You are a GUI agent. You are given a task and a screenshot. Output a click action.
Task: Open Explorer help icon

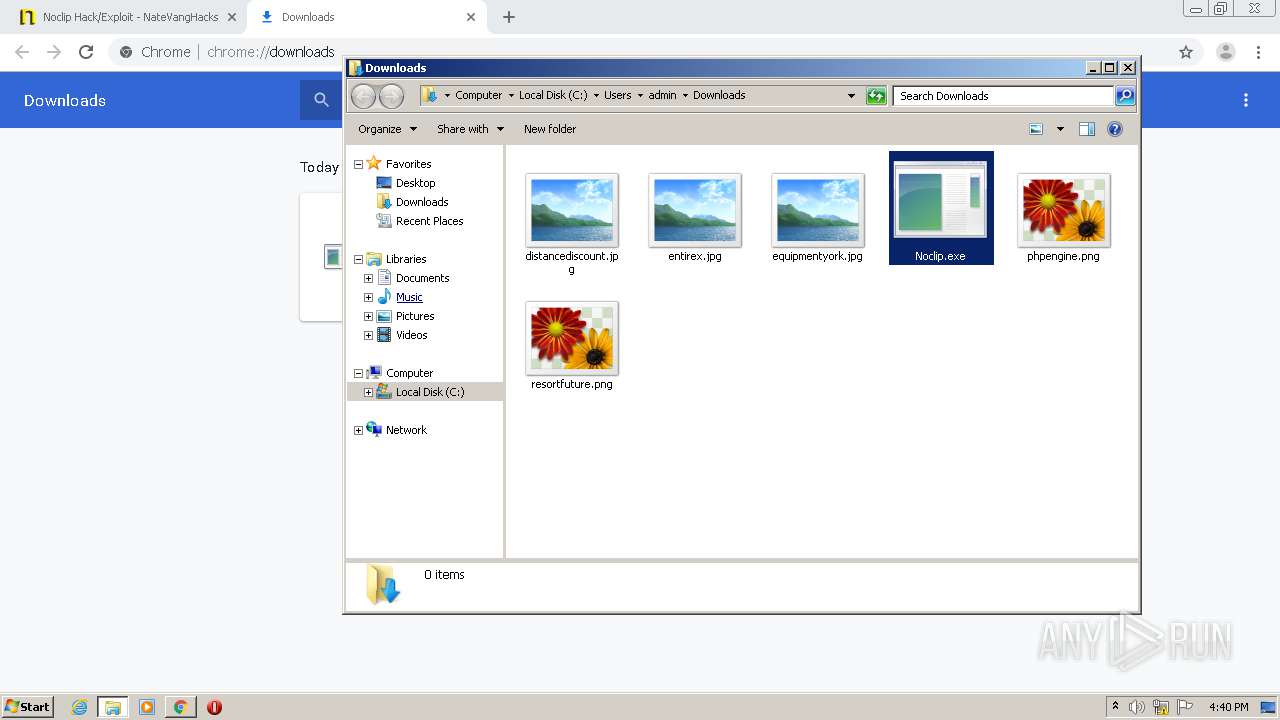click(1115, 129)
